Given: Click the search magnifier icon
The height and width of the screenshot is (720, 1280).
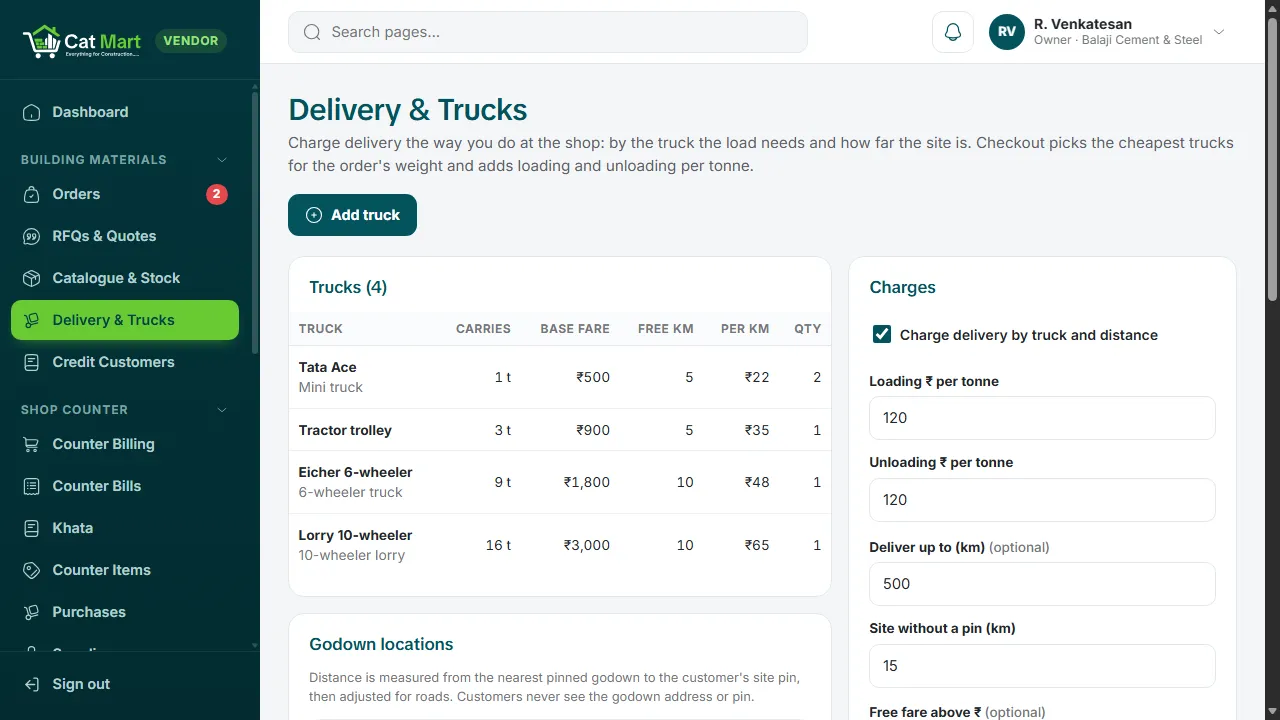Looking at the screenshot, I should [x=312, y=32].
